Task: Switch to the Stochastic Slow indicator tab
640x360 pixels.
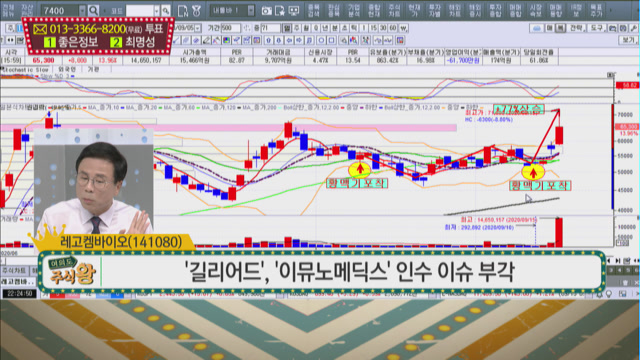Action: pos(26,69)
